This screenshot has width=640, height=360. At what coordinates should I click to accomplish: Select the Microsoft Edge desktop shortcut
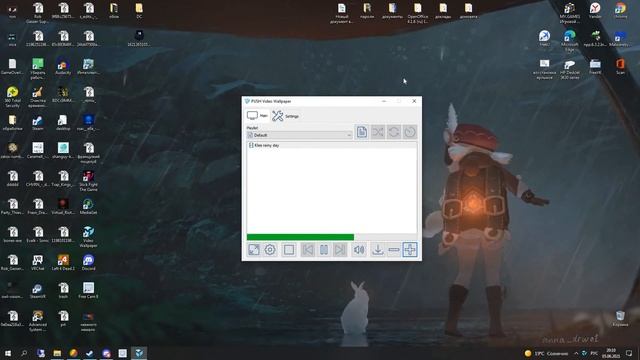[569, 41]
